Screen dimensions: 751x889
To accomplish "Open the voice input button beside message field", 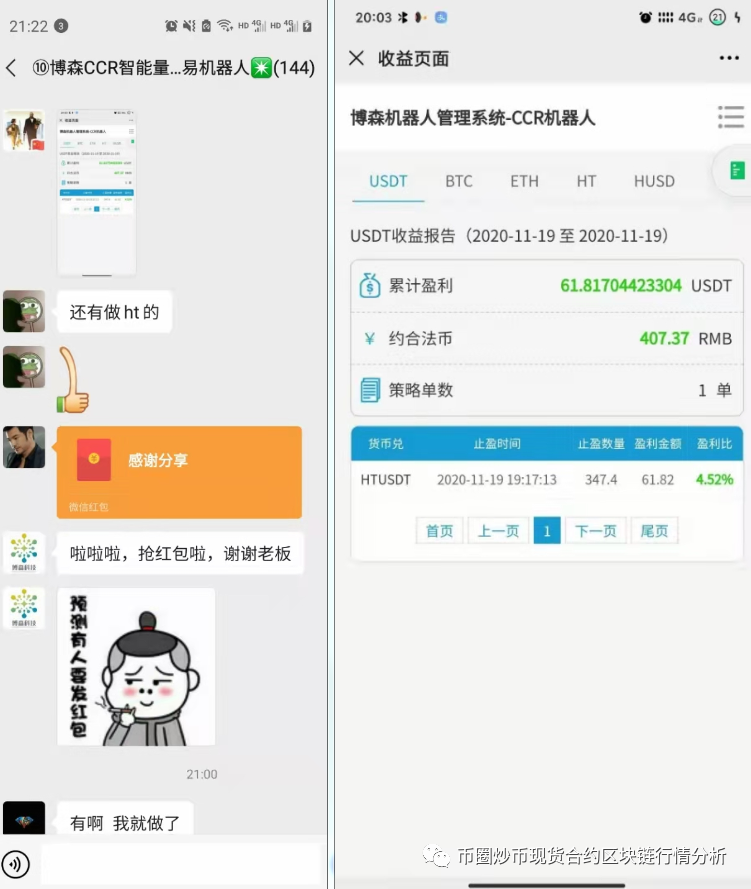I will [15, 864].
